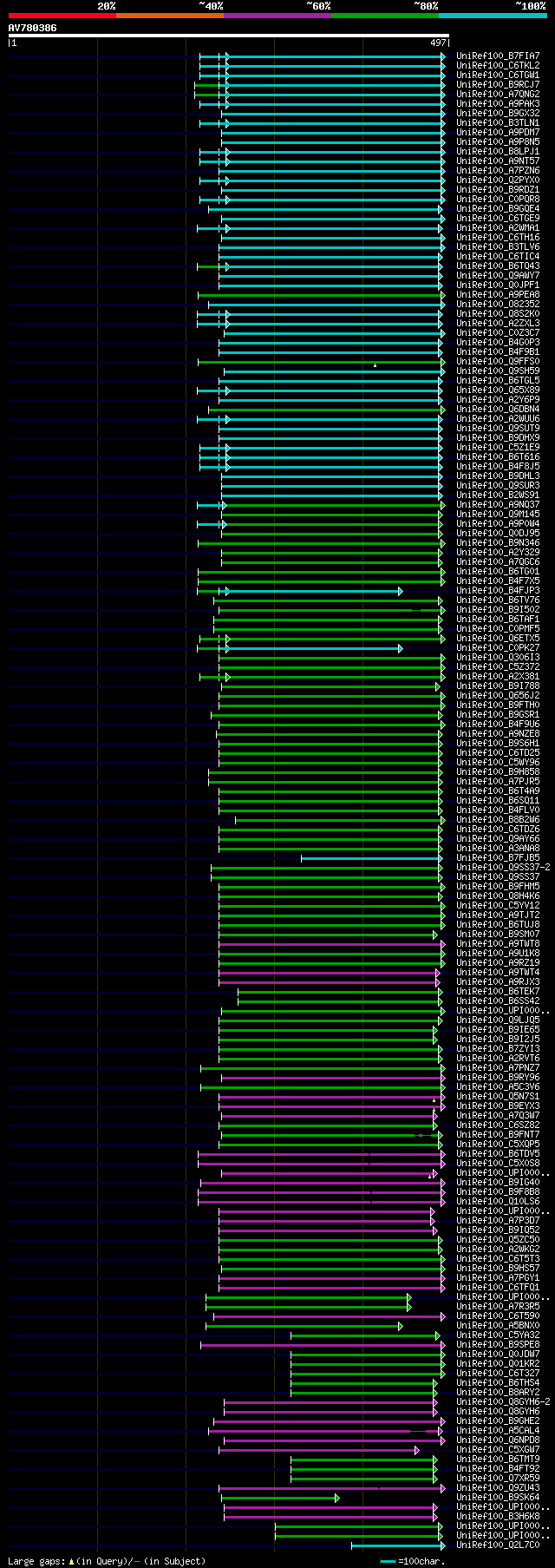
Task: Select the UniRef100_C0PK27 label
Action: pos(498,648)
